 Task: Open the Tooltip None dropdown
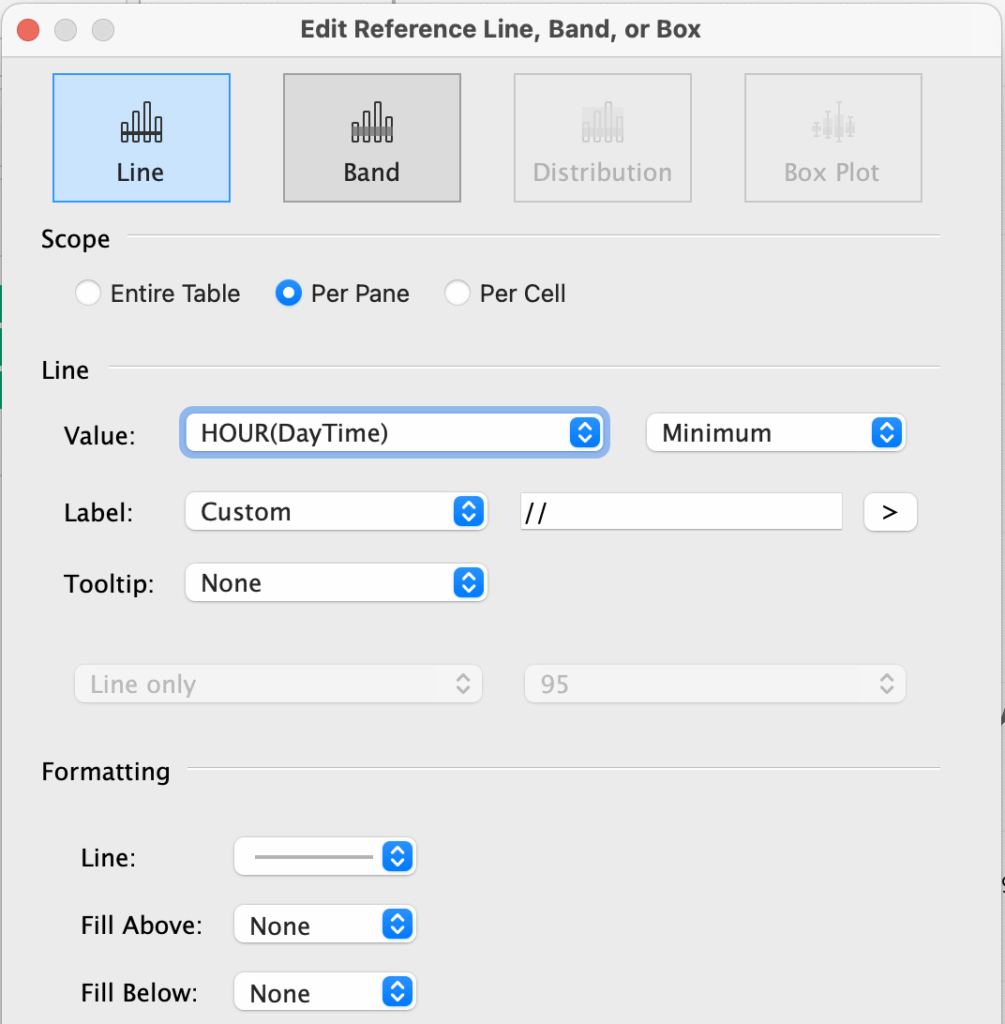335,583
